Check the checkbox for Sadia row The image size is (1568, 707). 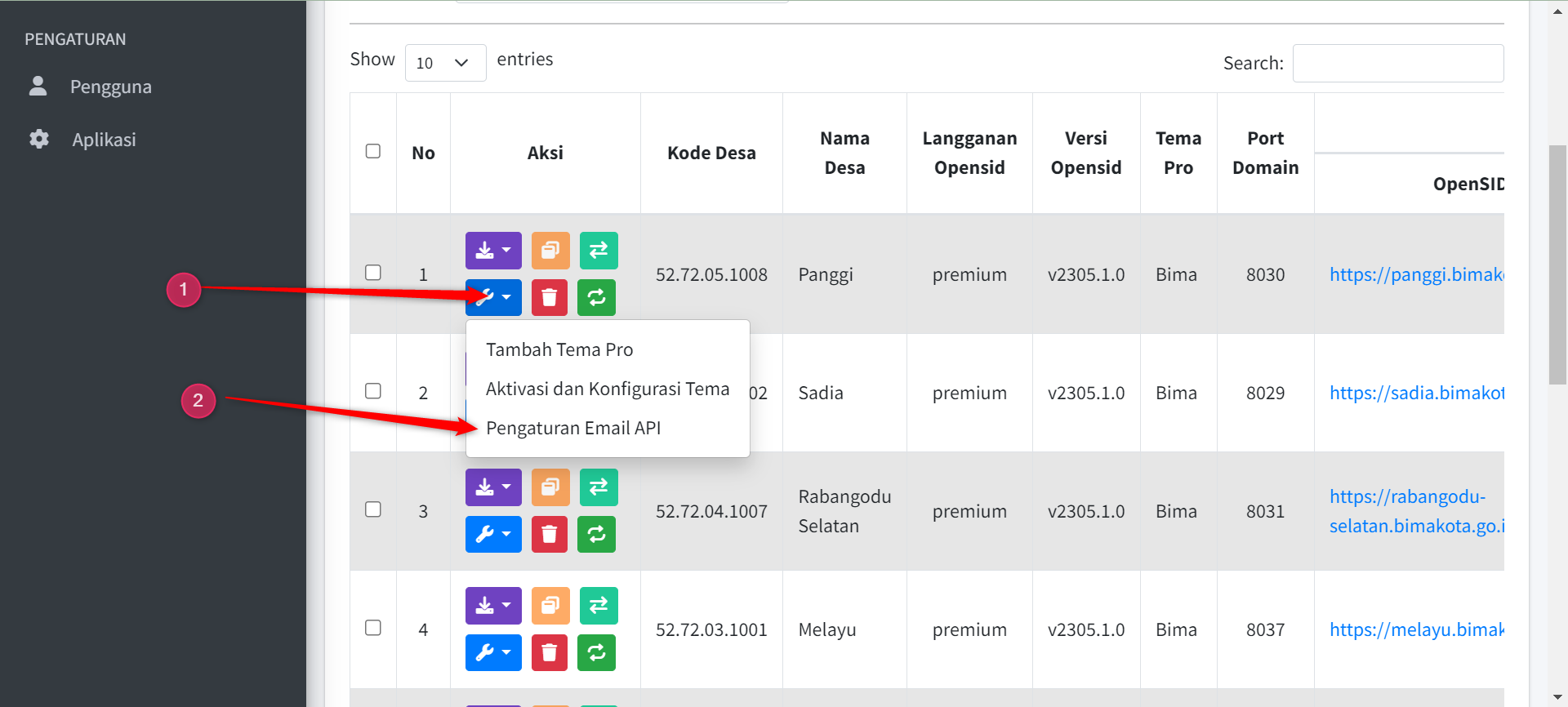pyautogui.click(x=373, y=390)
